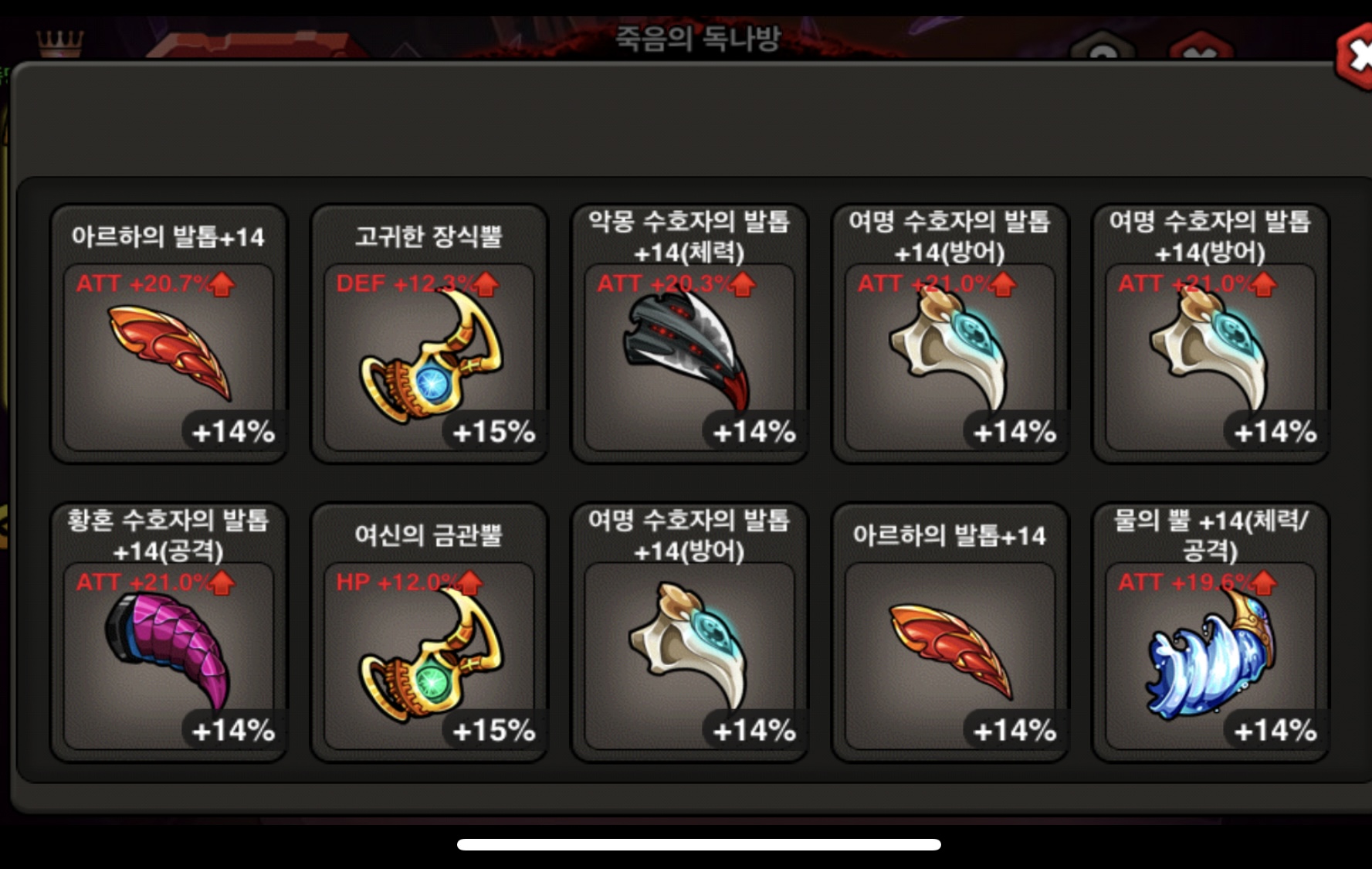
Task: Click the 죽음의 독나방 title text
Action: coord(698,38)
